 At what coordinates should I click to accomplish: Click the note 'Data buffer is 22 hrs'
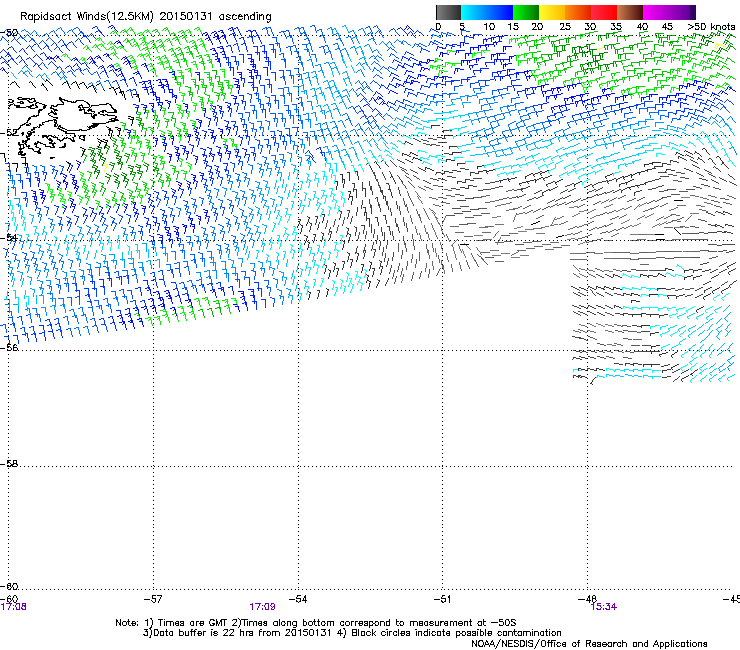tap(202, 633)
